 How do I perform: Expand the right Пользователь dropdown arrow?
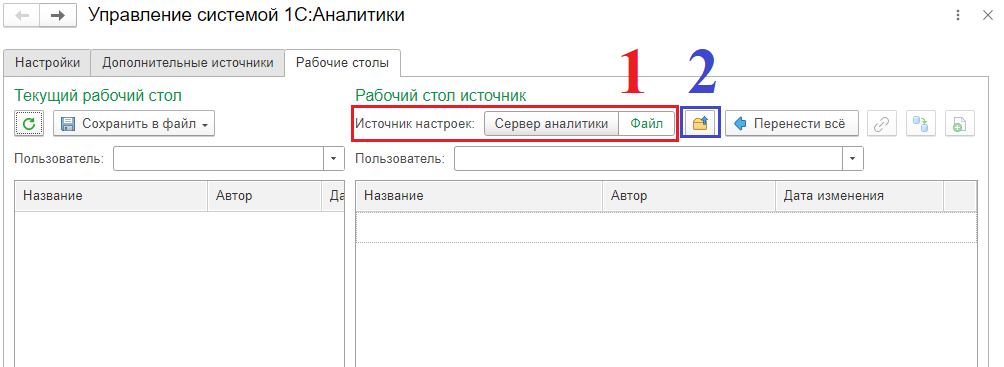pos(852,158)
